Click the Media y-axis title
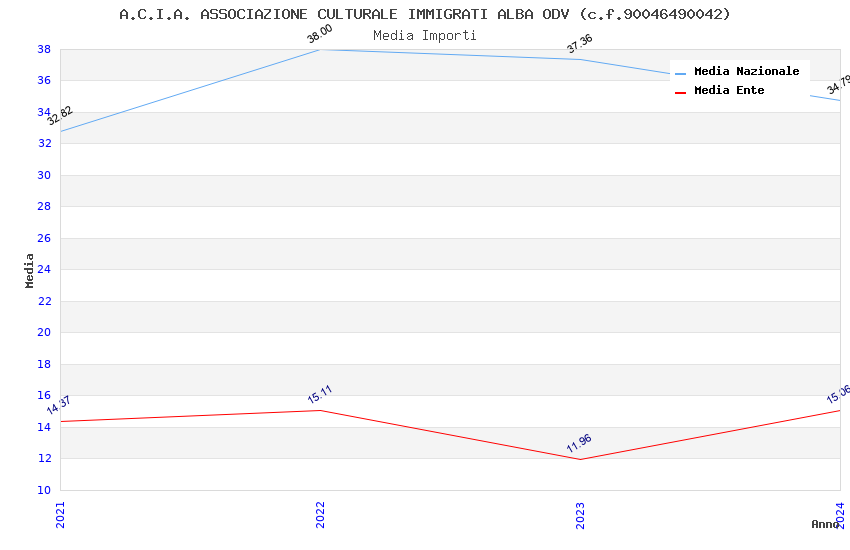Image resolution: width=850 pixels, height=550 pixels. click(29, 270)
